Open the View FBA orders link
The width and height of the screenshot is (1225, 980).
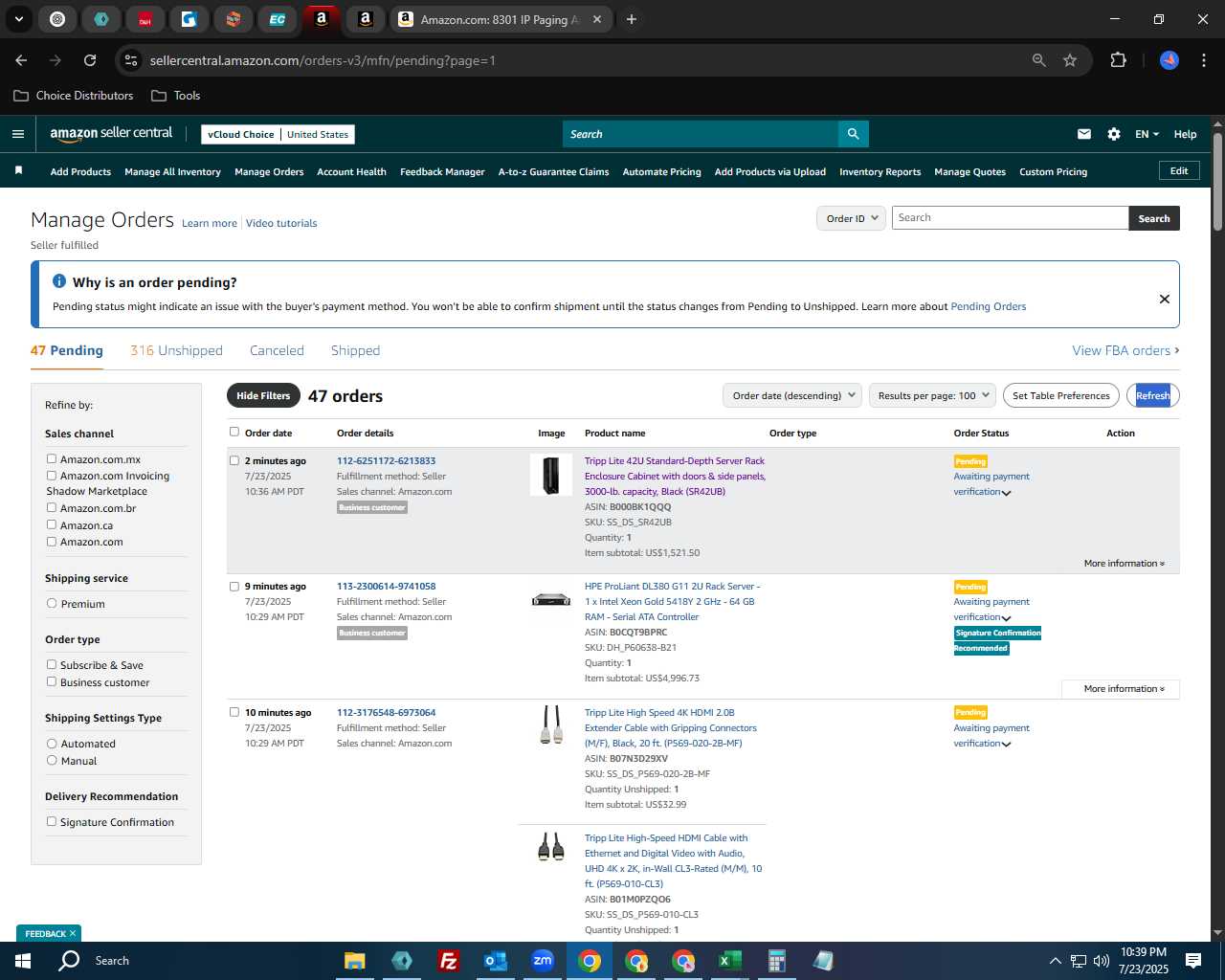tap(1125, 350)
